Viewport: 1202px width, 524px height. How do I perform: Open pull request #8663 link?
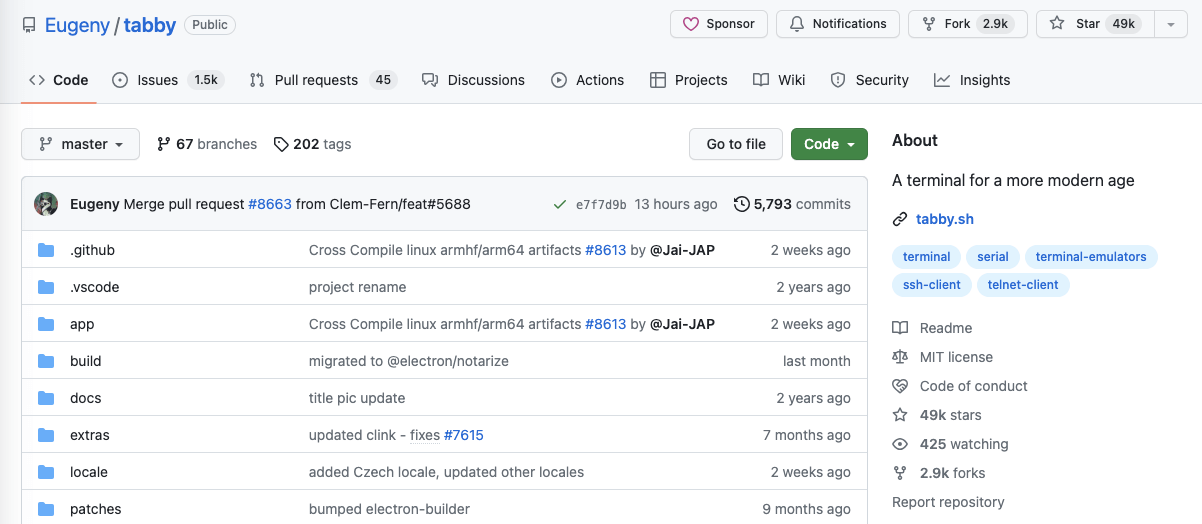pyautogui.click(x=270, y=204)
